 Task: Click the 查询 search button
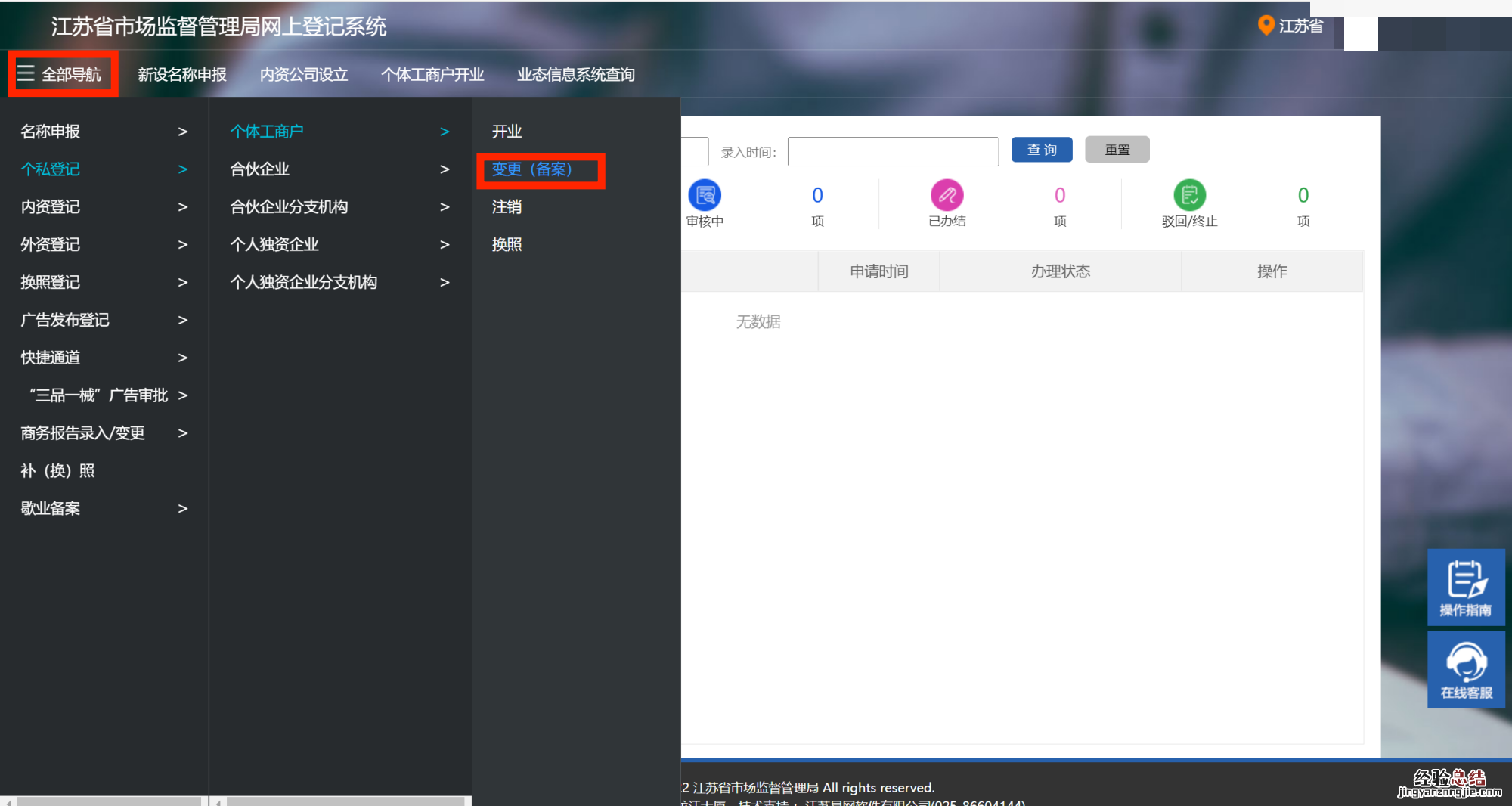pos(1041,150)
